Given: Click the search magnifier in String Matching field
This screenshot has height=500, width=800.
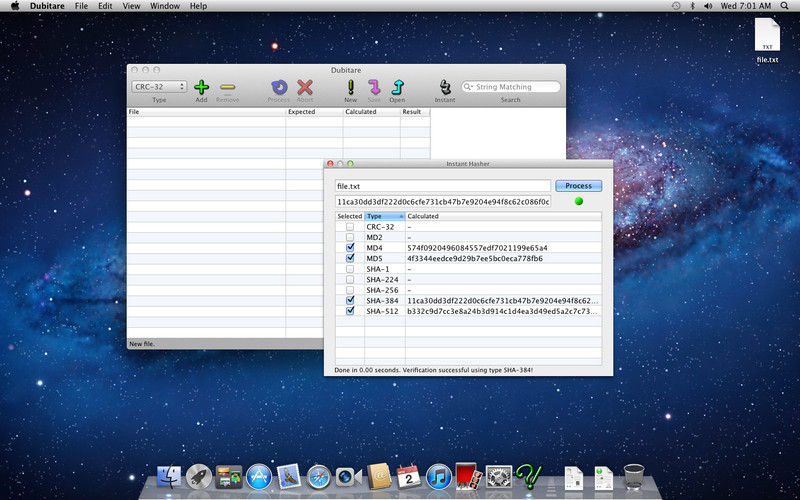Looking at the screenshot, I should click(x=467, y=87).
